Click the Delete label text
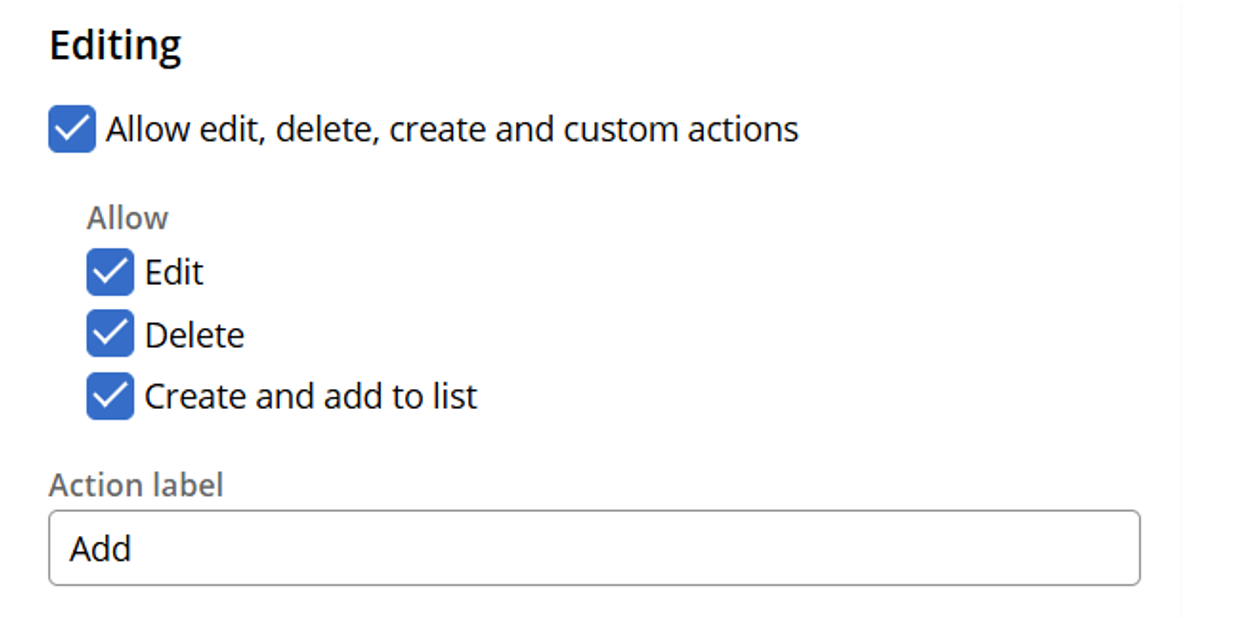 [194, 333]
